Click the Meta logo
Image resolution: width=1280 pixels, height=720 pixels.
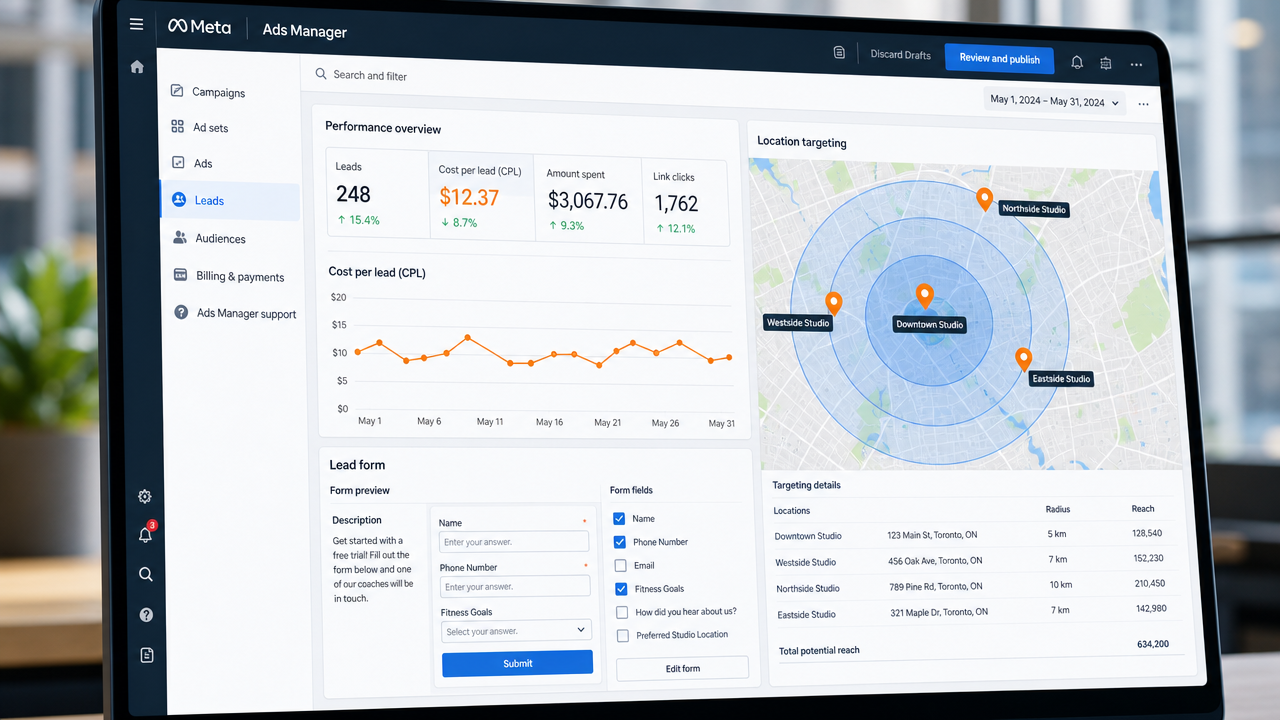click(x=199, y=27)
